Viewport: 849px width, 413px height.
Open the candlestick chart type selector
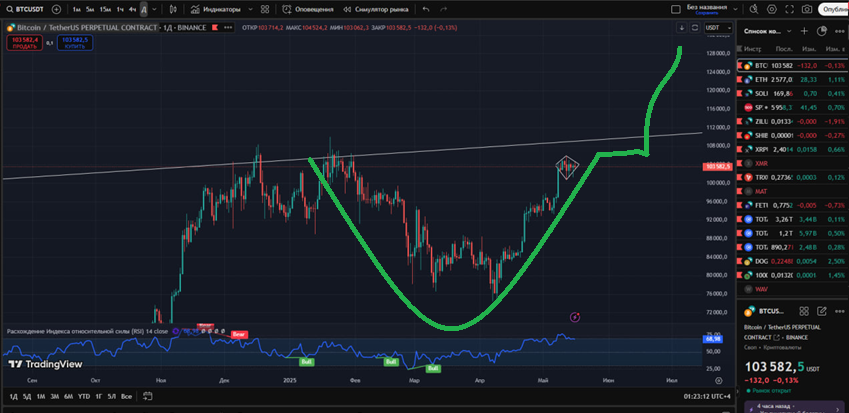click(173, 9)
